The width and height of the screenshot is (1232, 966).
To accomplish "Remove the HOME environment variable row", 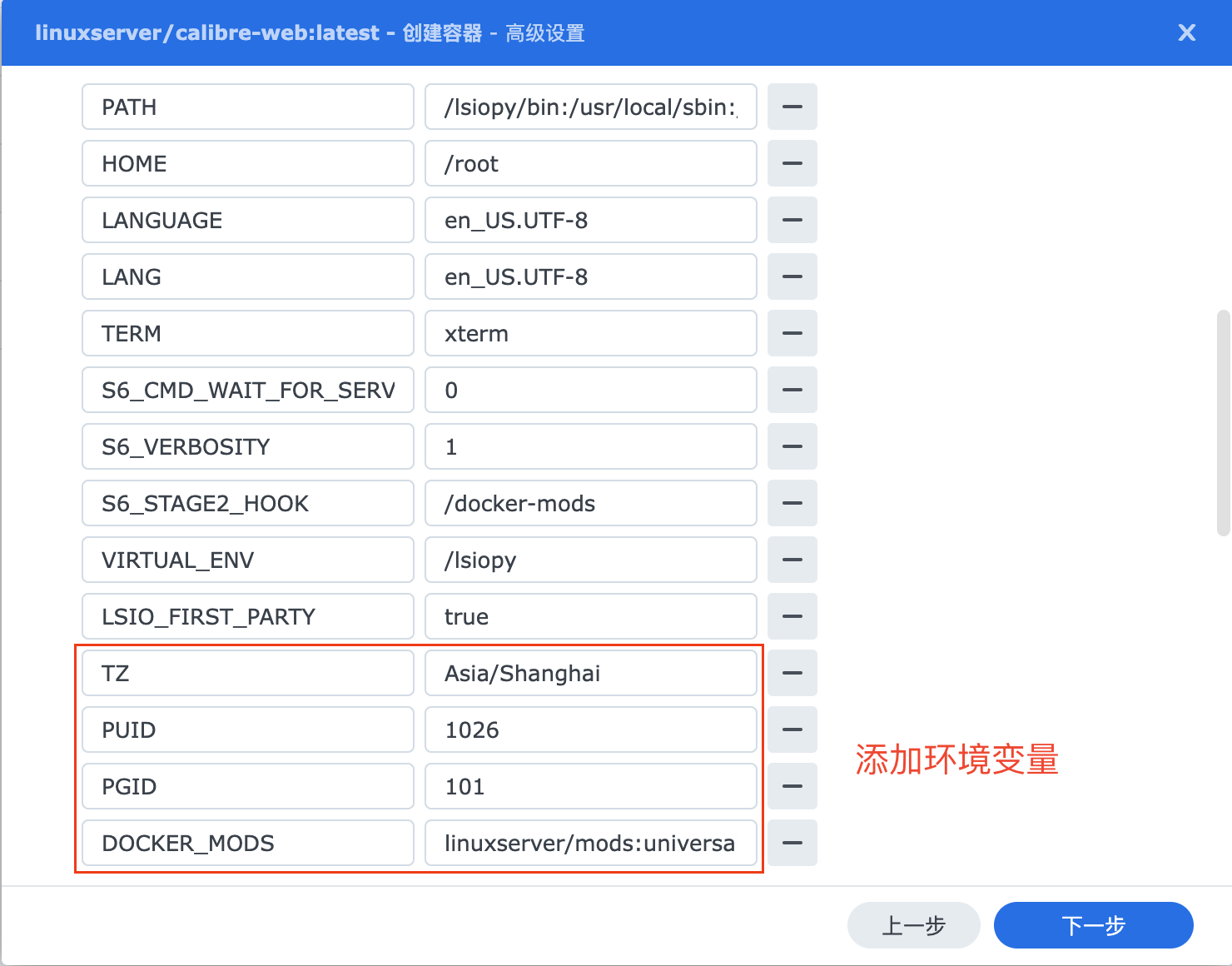I will coord(792,163).
